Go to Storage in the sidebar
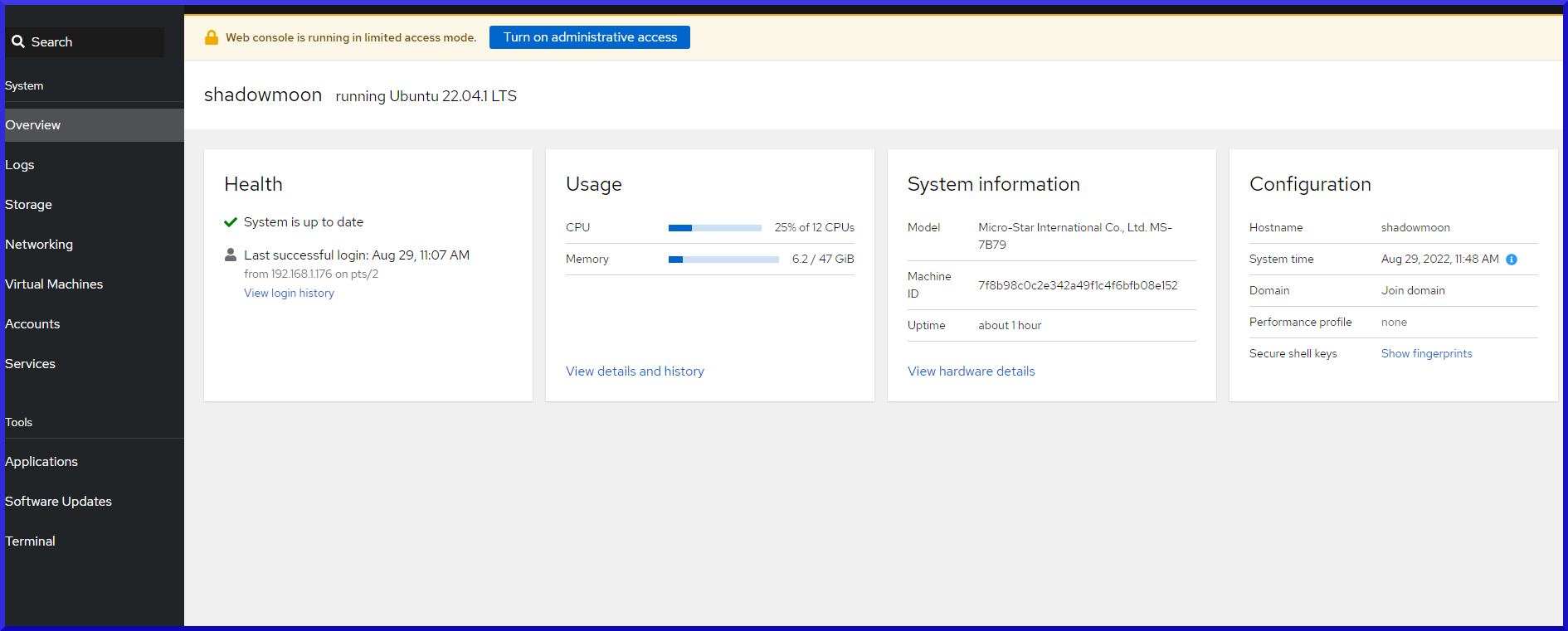This screenshot has width=1568, height=631. pos(29,205)
